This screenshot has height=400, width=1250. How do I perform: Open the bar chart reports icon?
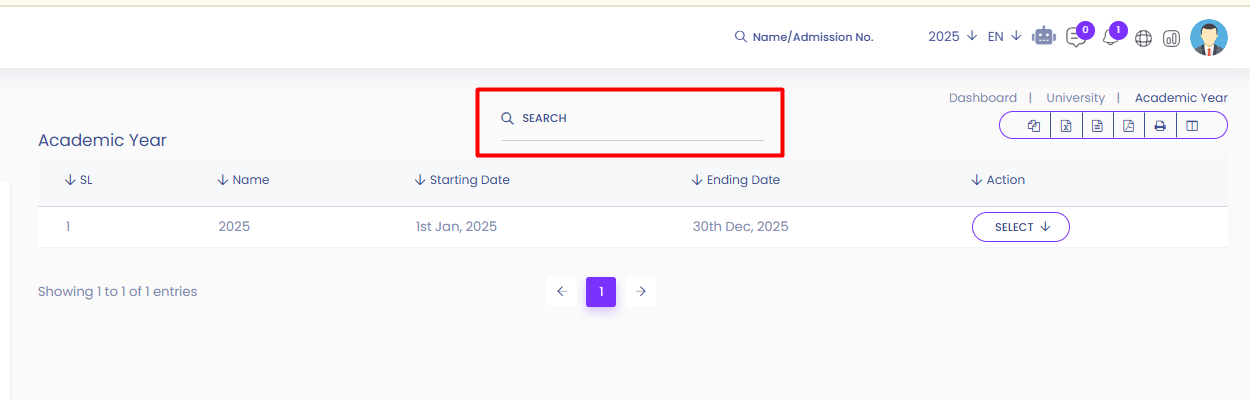point(1171,38)
